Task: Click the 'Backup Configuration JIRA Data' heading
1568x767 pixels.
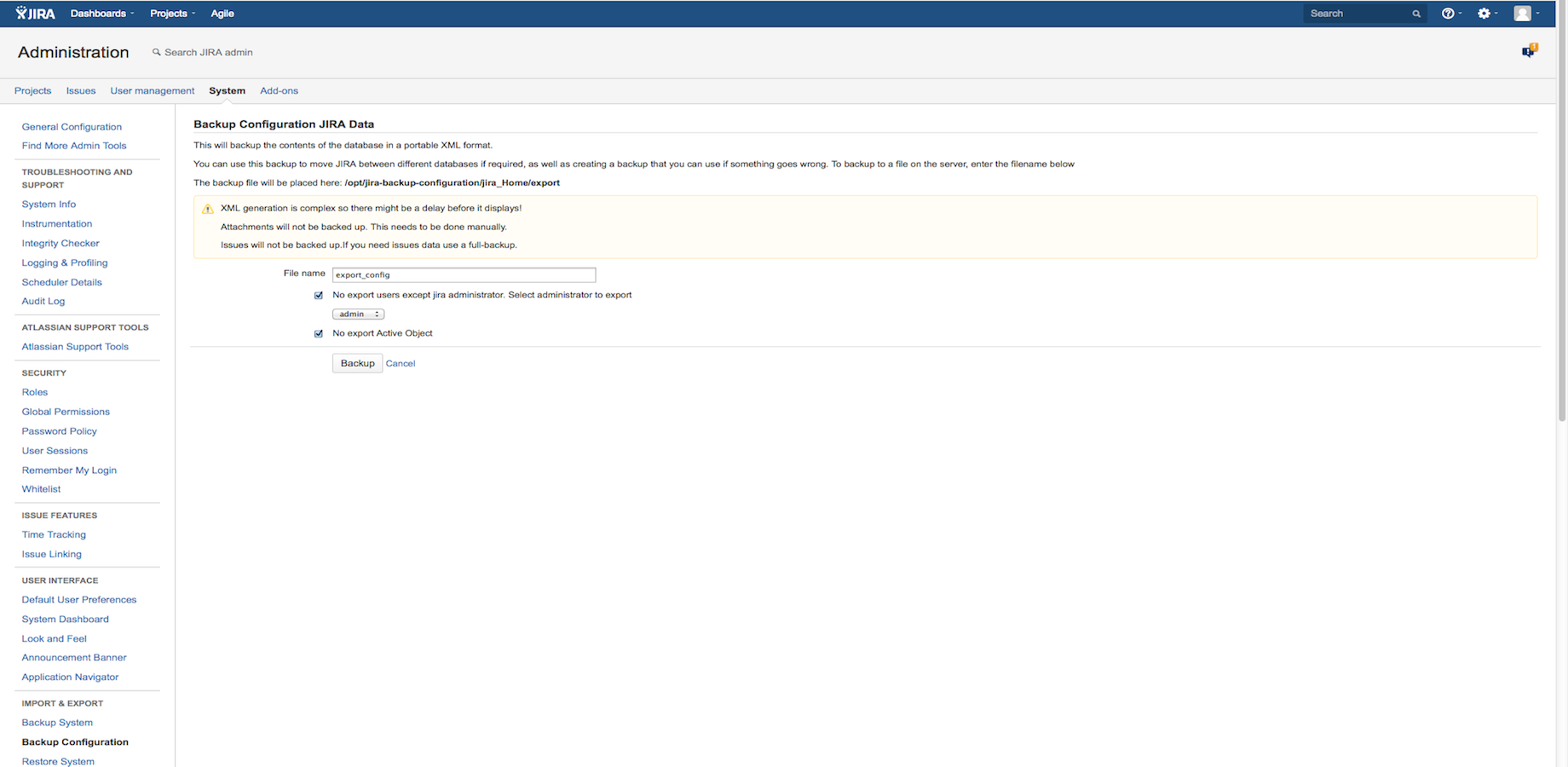Action: click(x=284, y=124)
